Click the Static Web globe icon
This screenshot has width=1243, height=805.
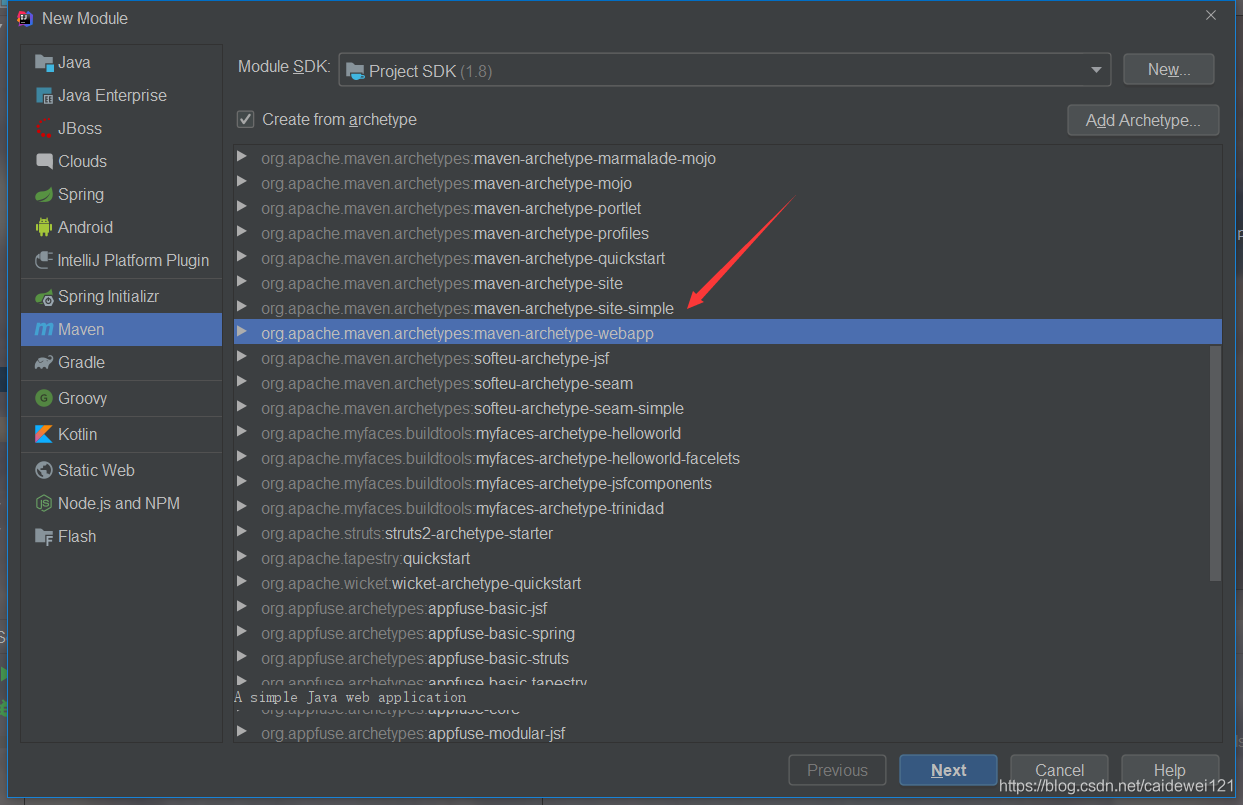(44, 470)
